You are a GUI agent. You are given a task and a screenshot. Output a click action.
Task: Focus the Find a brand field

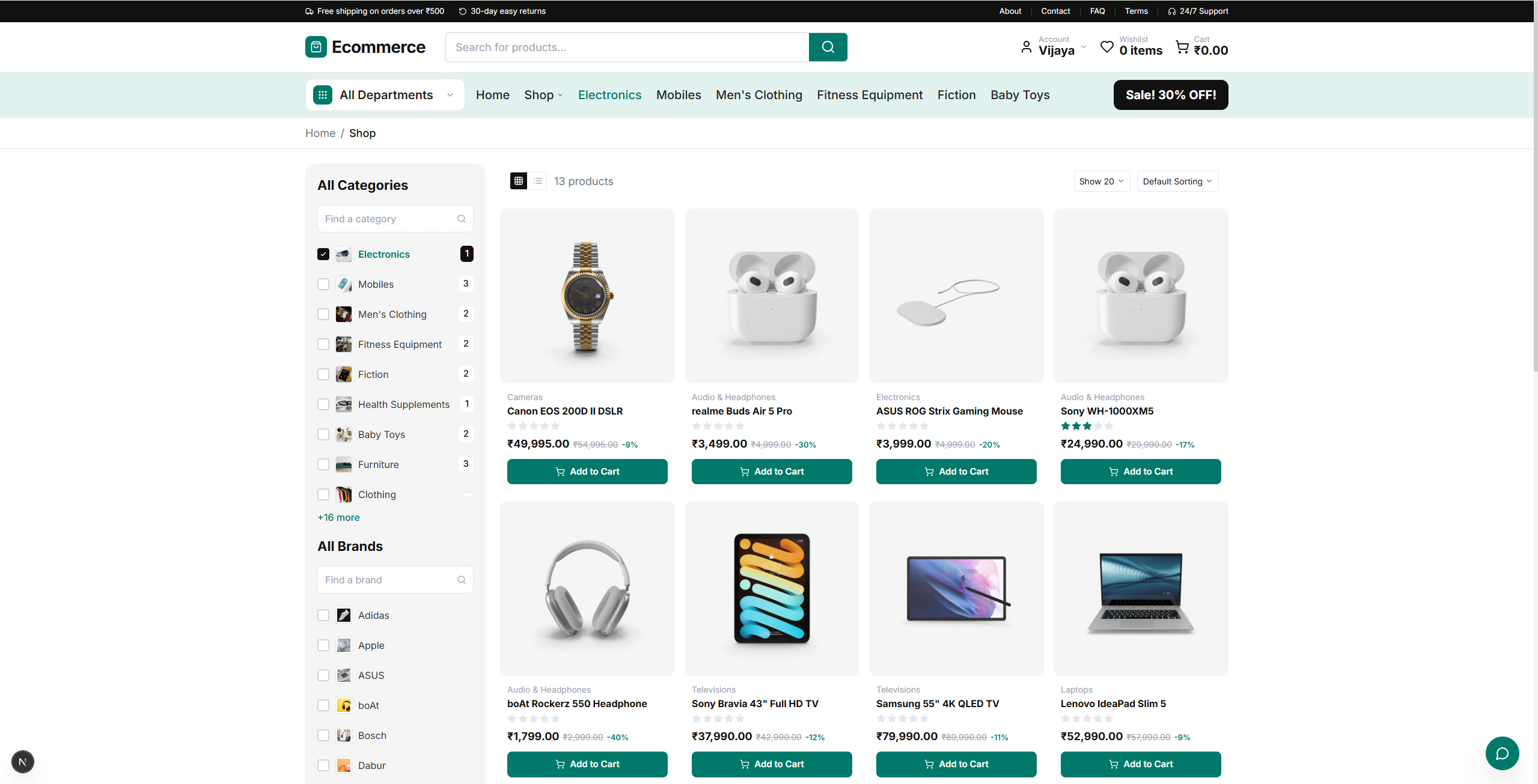395,580
